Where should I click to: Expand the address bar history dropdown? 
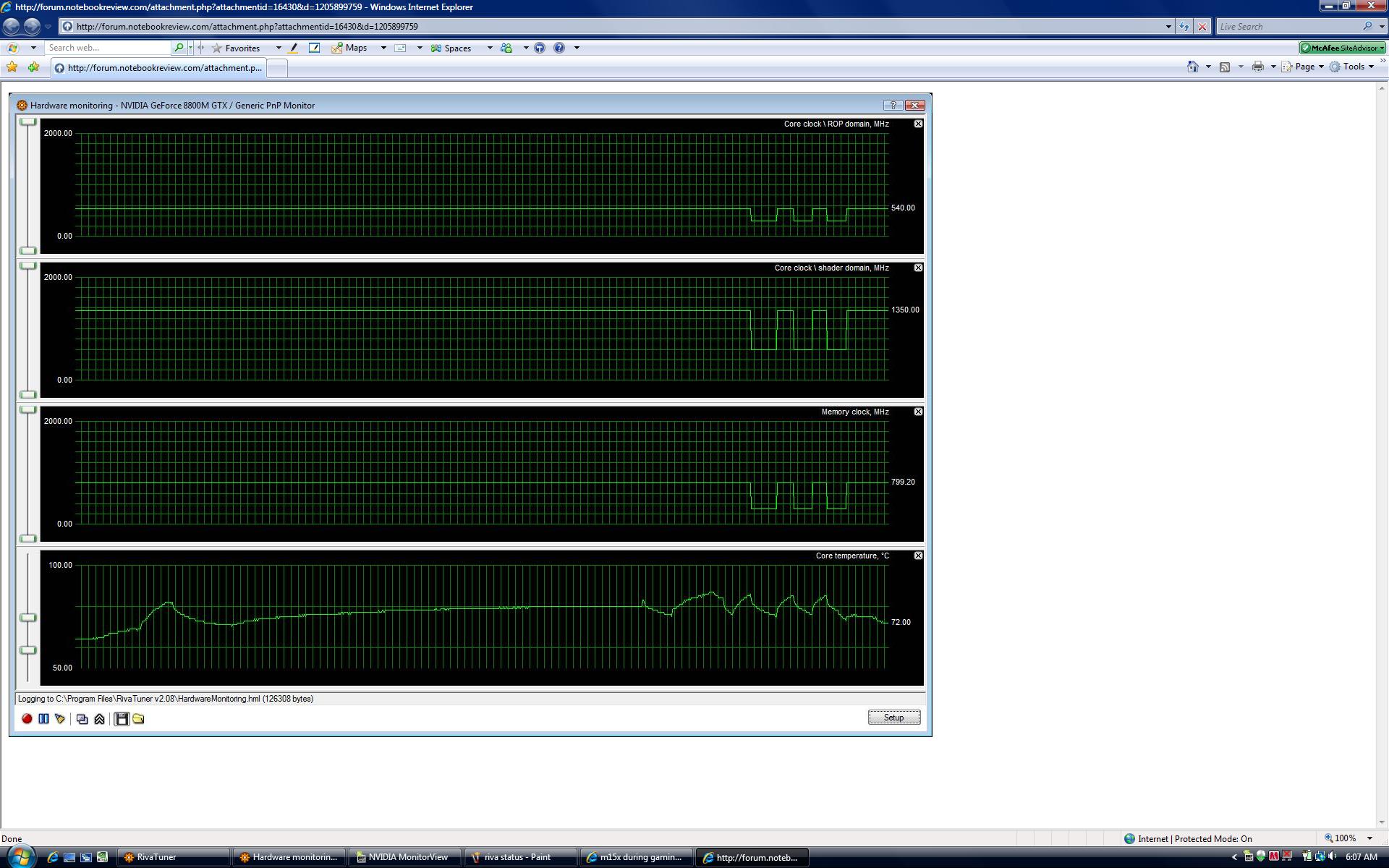point(1168,27)
